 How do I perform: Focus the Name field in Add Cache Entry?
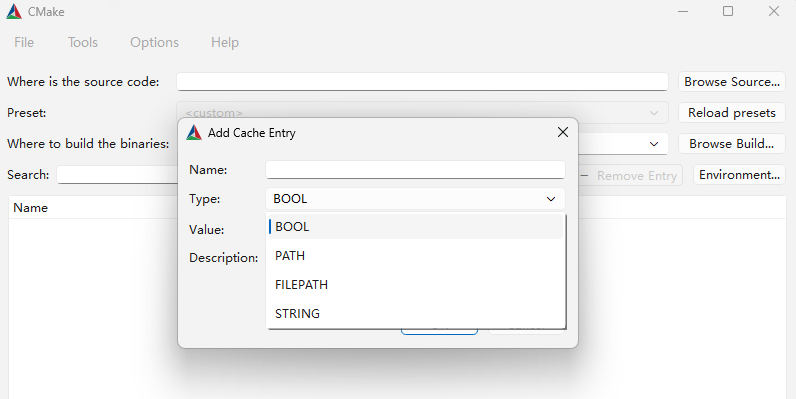pyautogui.click(x=415, y=170)
